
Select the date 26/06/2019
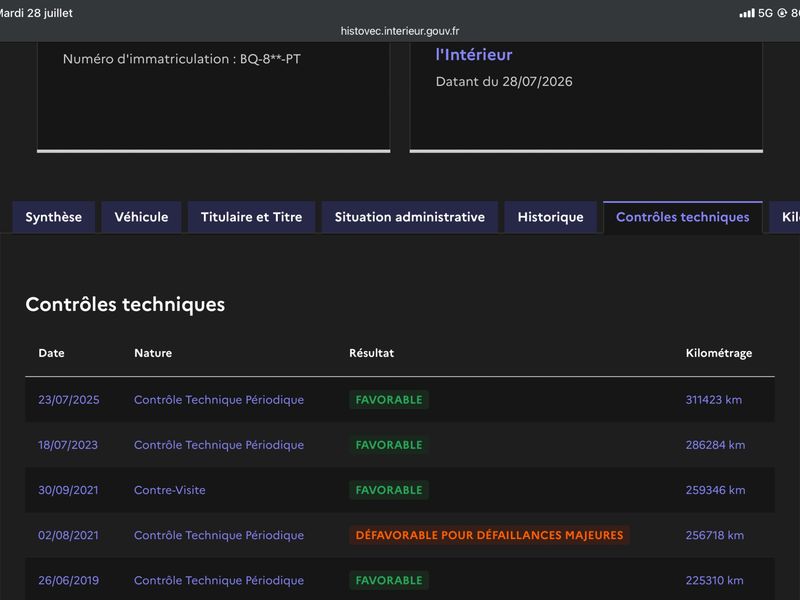(68, 581)
